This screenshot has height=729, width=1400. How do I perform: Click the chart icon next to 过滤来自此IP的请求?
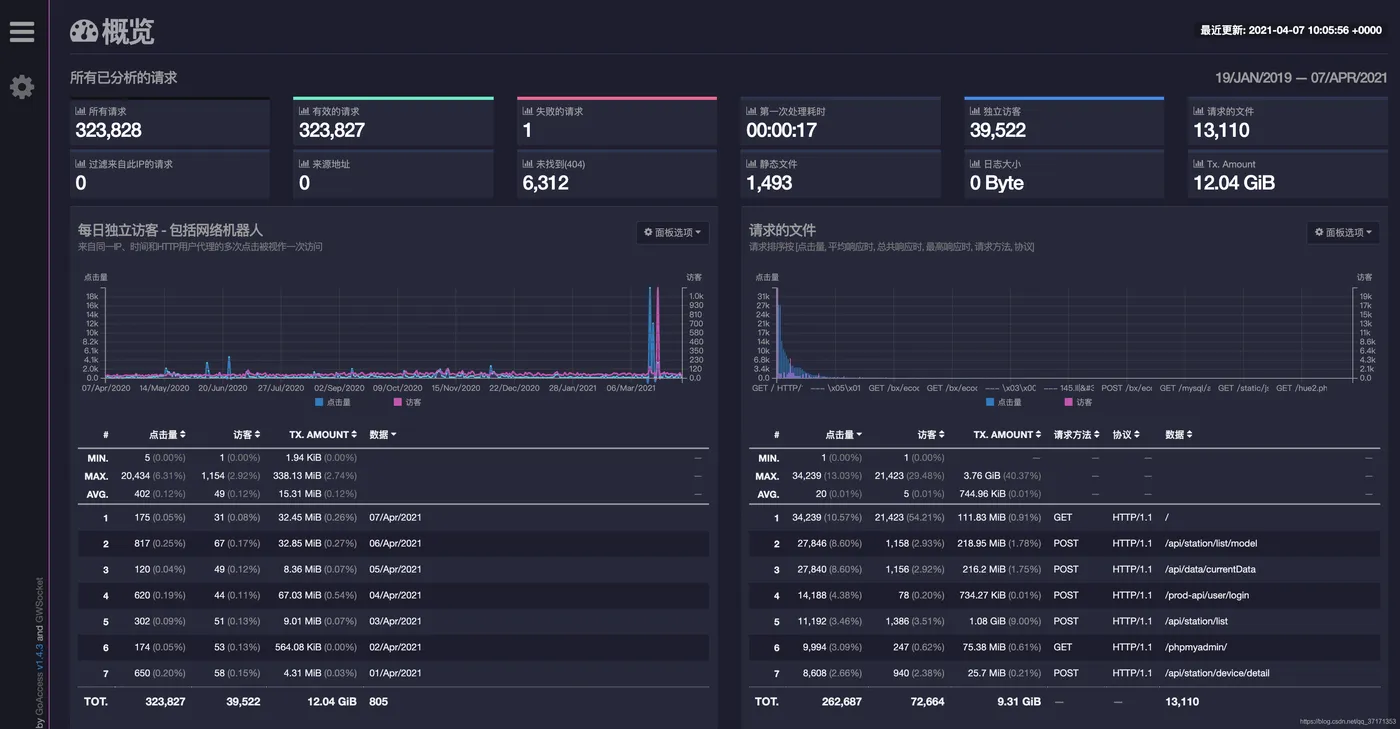click(81, 164)
